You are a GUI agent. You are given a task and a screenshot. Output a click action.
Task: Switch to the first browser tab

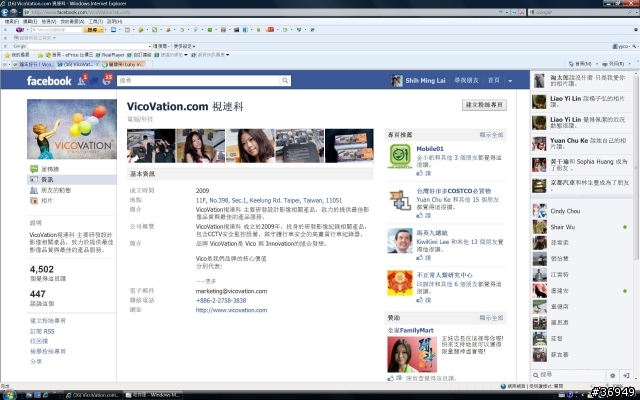click(33, 64)
